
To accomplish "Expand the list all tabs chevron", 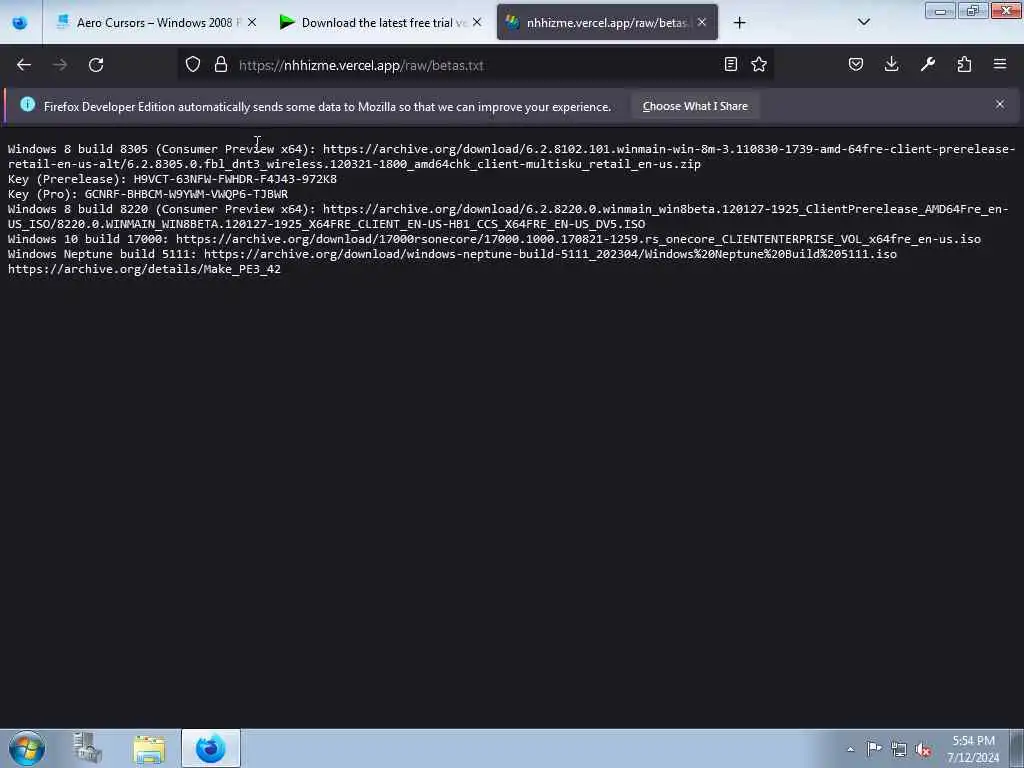I will [863, 22].
